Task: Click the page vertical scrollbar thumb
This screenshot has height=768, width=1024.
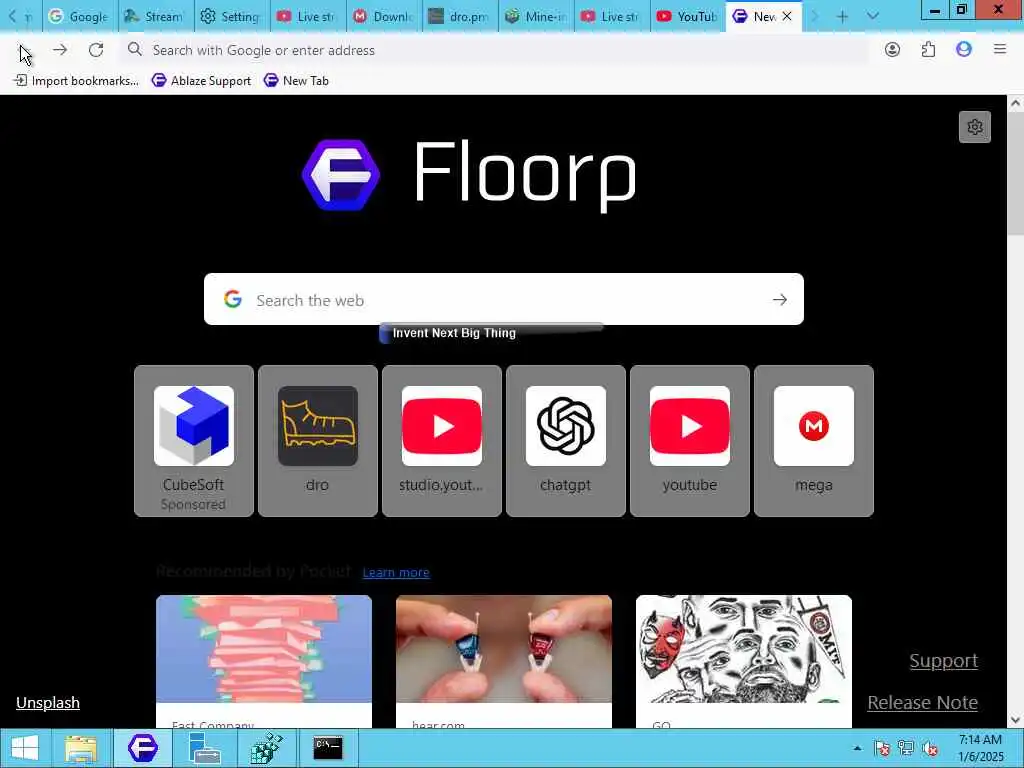Action: click(1015, 174)
